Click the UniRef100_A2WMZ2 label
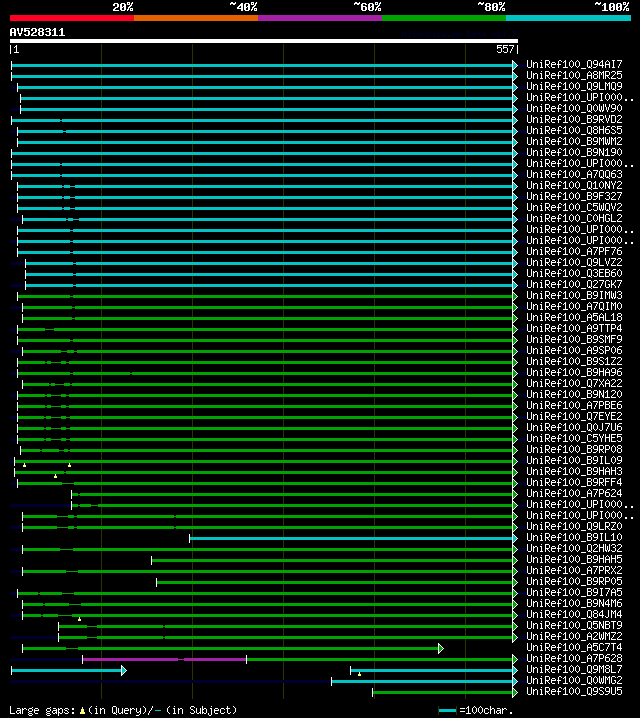This screenshot has height=718, width=640. click(574, 636)
